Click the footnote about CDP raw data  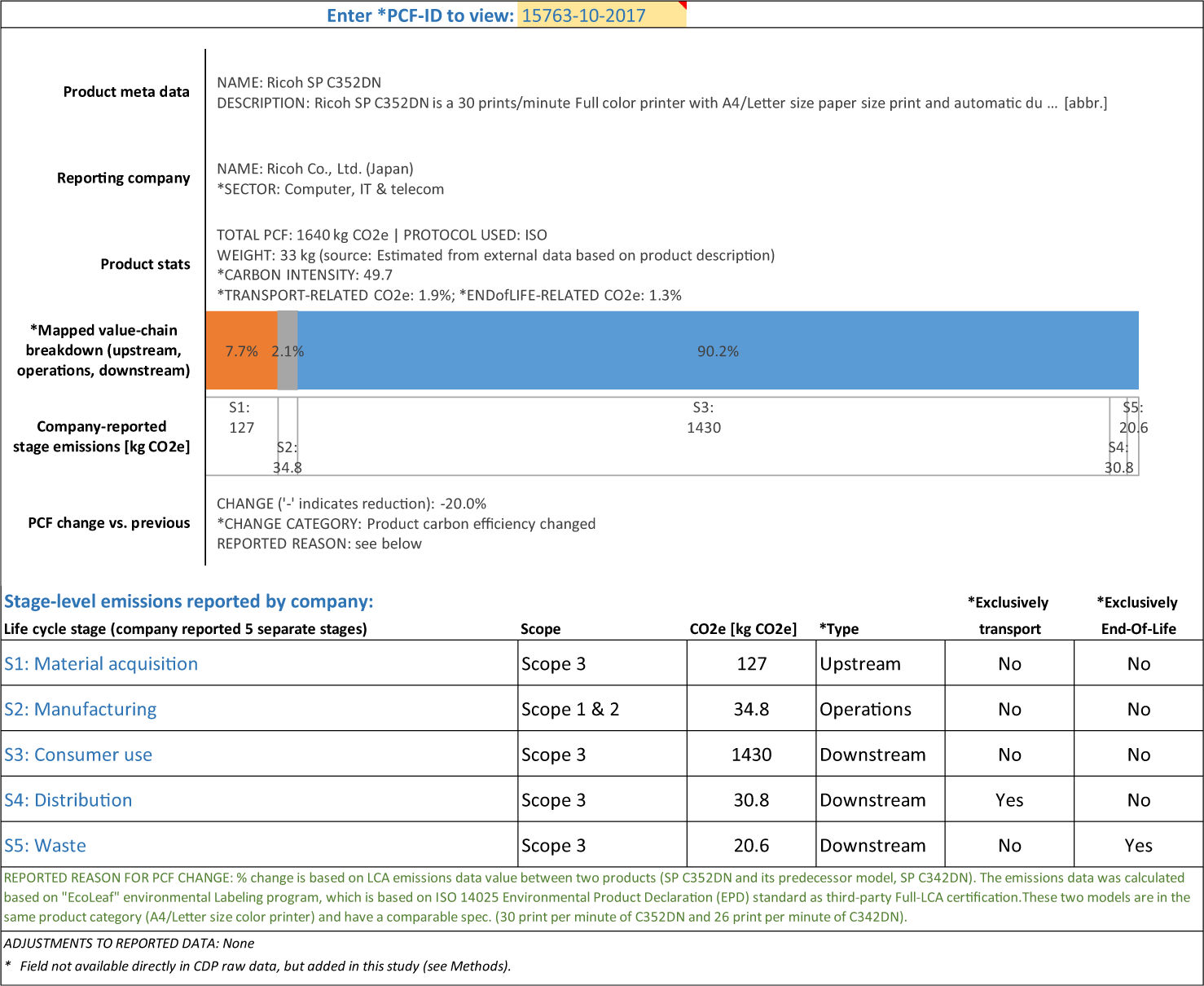[x=257, y=966]
